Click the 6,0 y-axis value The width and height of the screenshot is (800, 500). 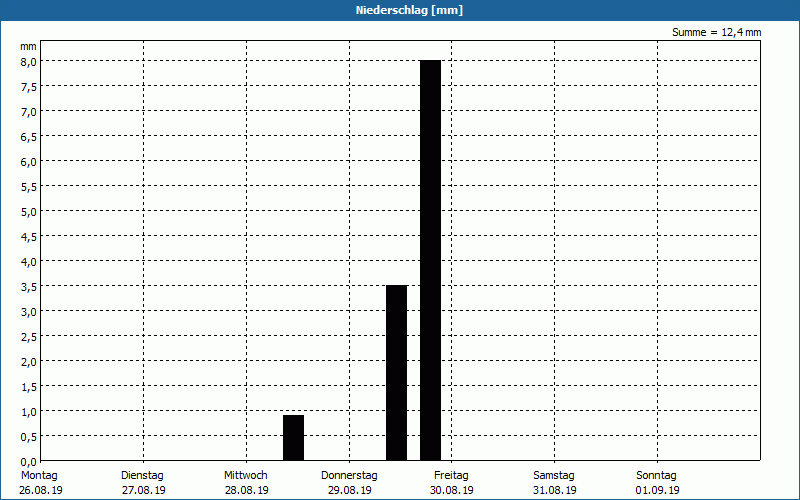(29, 162)
